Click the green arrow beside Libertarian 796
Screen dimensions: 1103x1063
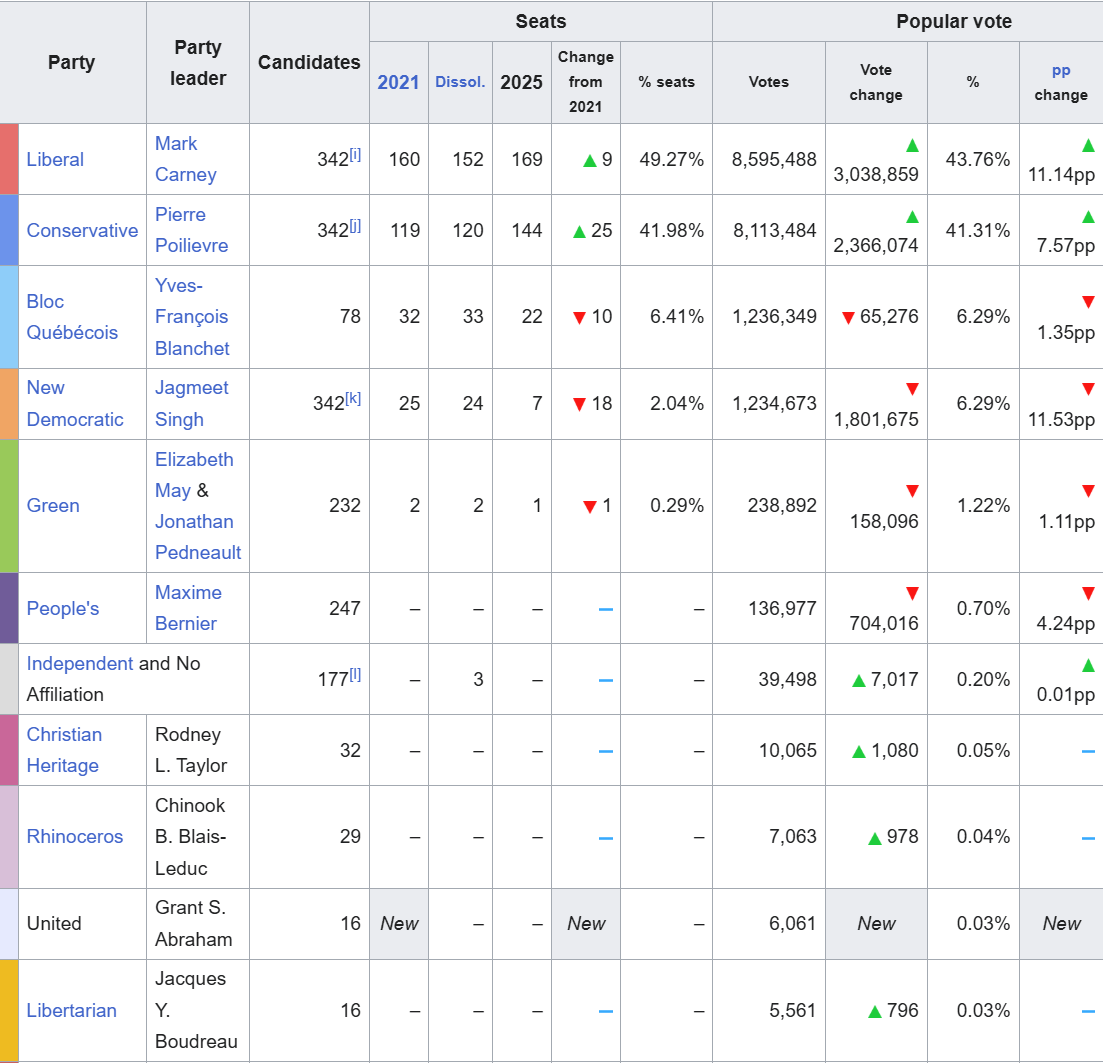[x=875, y=1012]
